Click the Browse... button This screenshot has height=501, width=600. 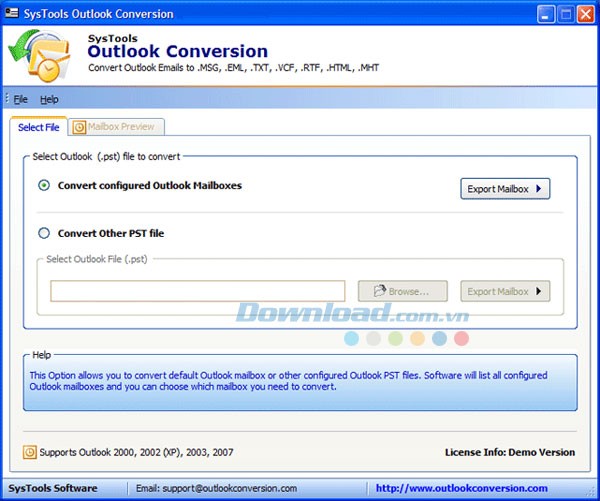[x=403, y=291]
